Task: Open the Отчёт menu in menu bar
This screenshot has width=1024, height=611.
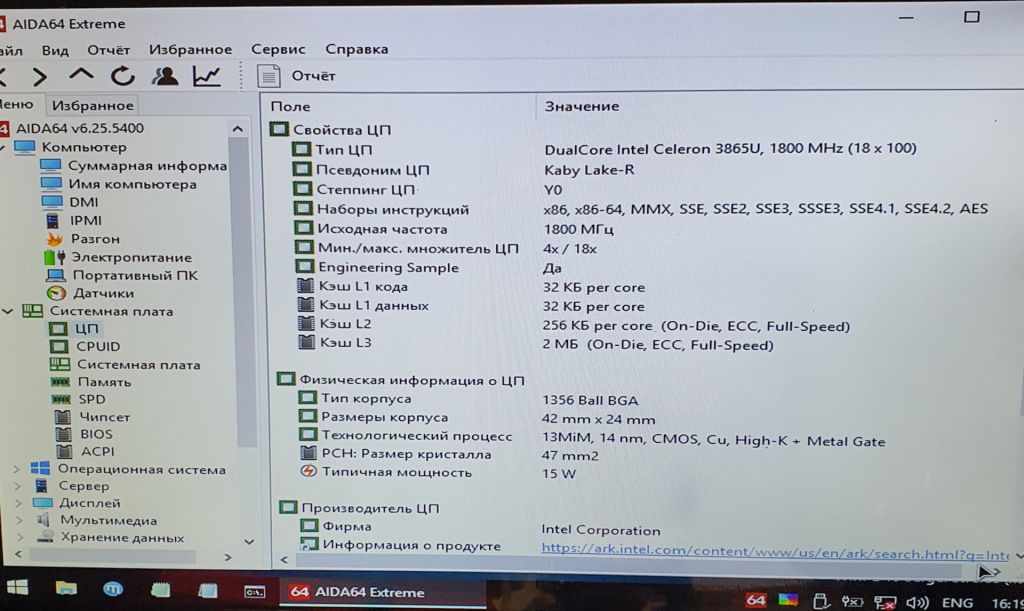Action: coord(108,50)
